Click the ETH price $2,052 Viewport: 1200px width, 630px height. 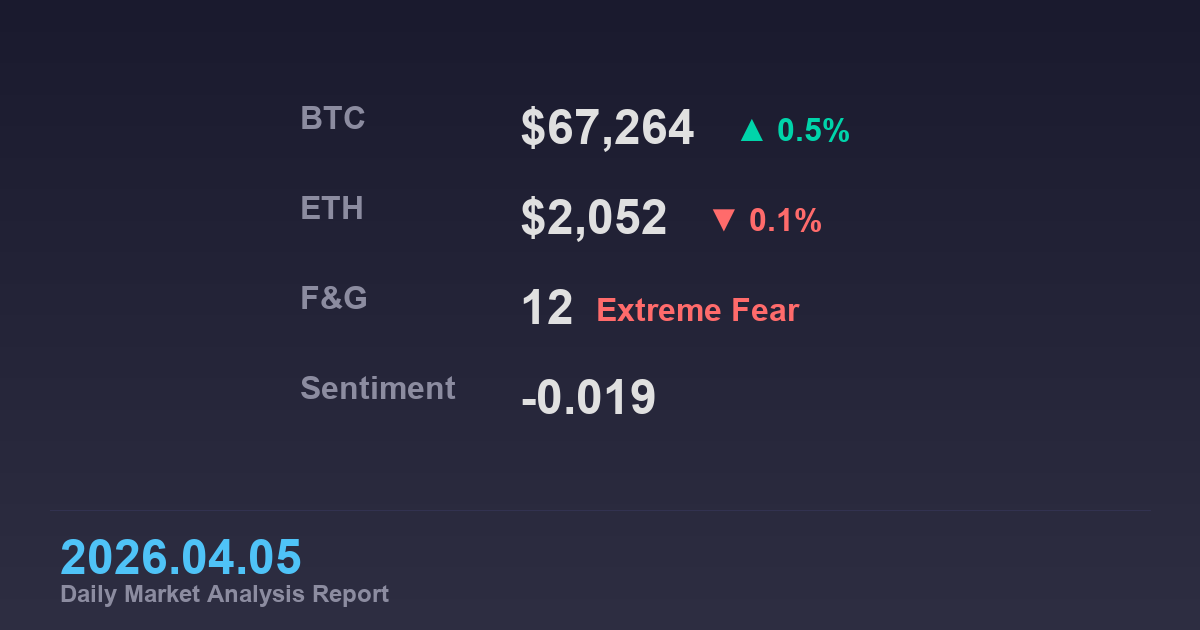(x=594, y=218)
